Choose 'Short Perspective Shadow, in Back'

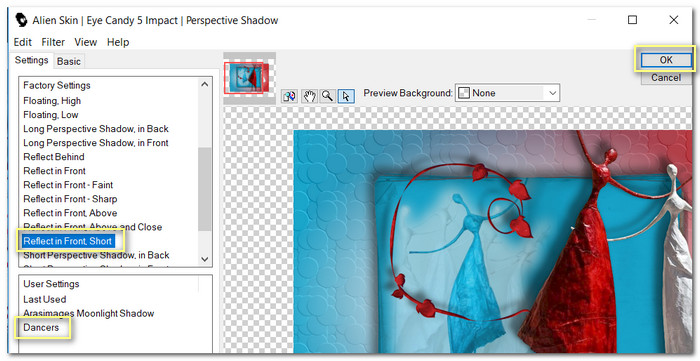[x=96, y=255]
